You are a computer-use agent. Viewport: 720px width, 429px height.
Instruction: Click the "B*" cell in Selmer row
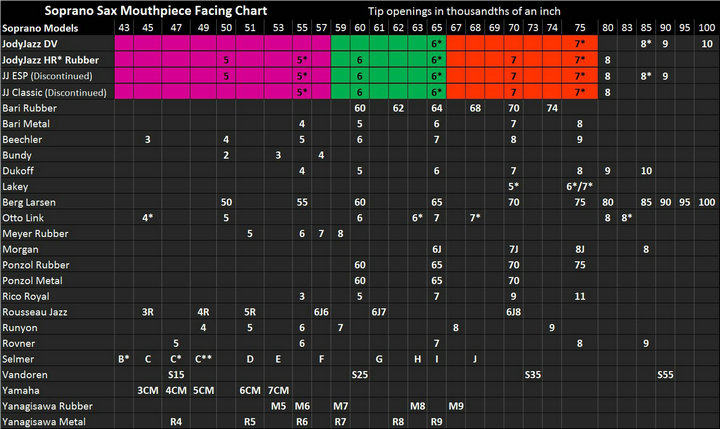[124, 359]
